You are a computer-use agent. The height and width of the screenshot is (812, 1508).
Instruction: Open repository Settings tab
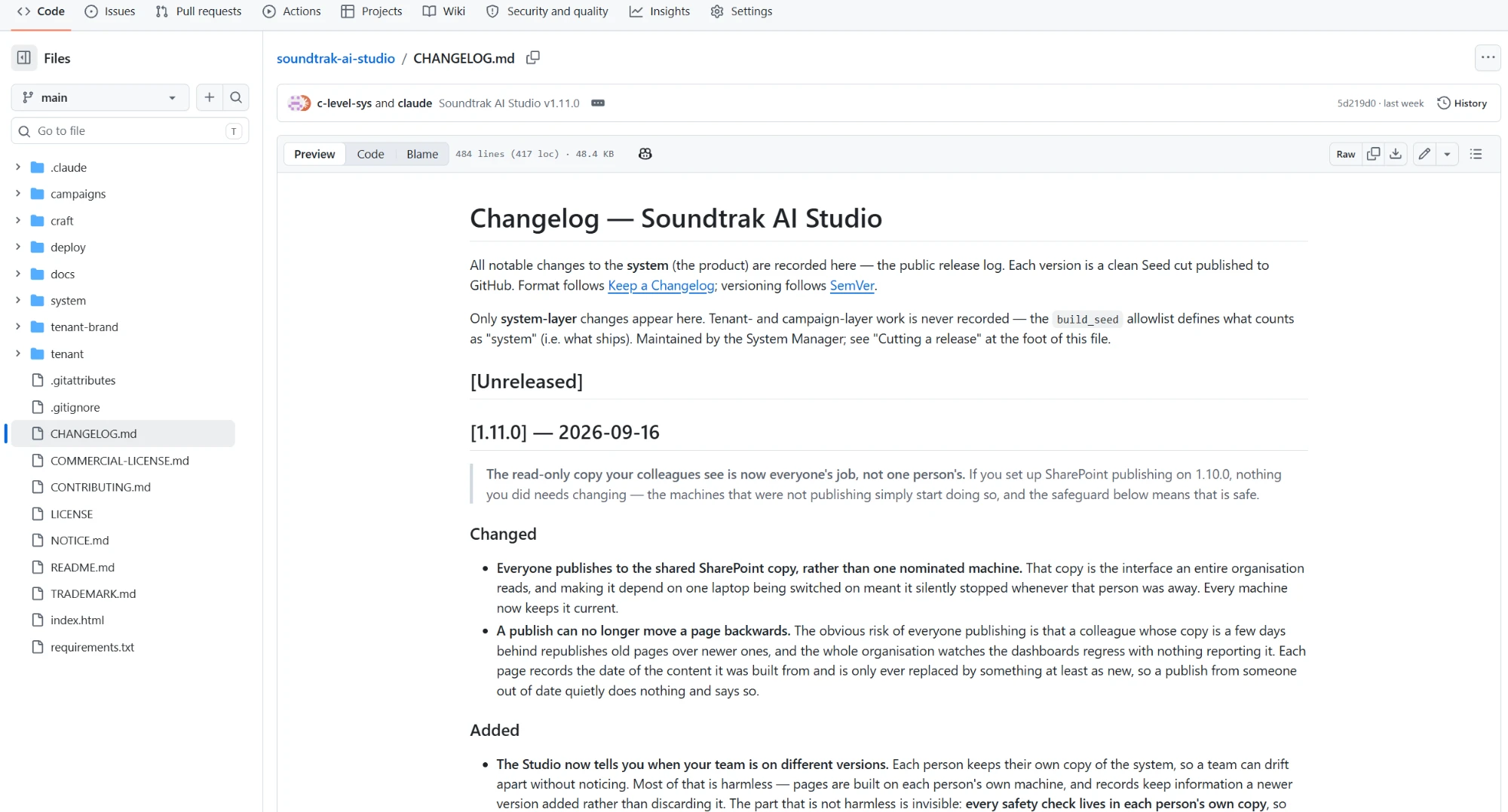(x=742, y=11)
